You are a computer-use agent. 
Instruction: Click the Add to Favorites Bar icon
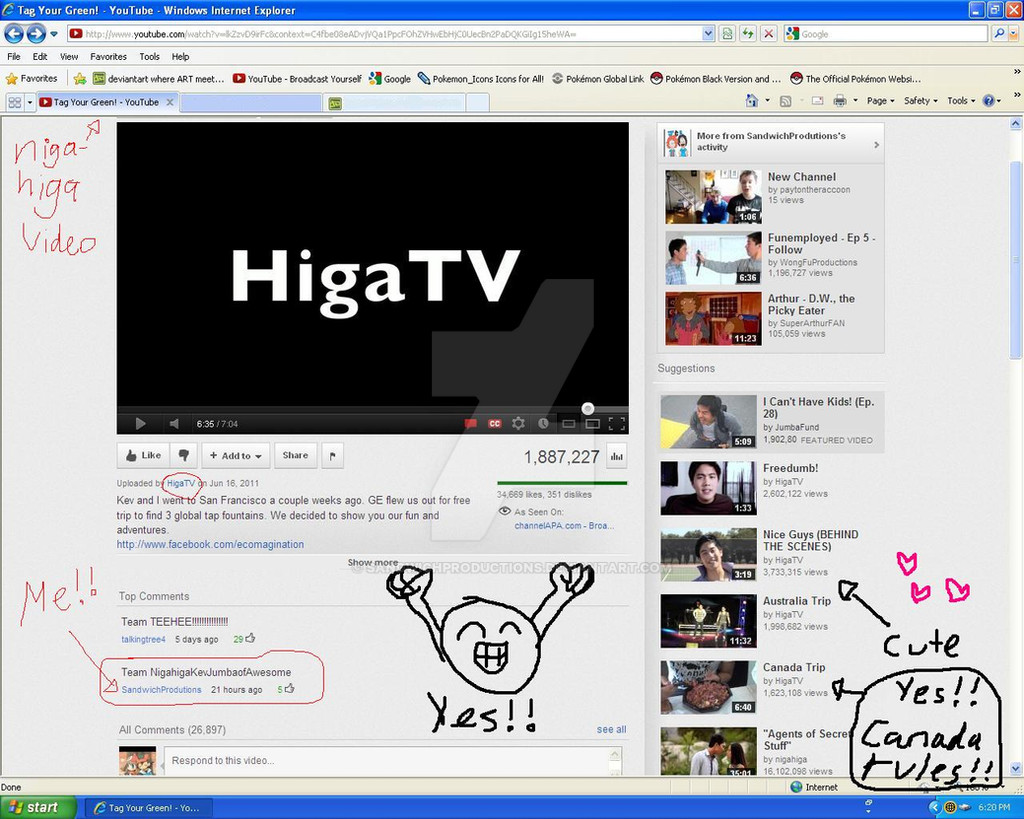tap(80, 78)
